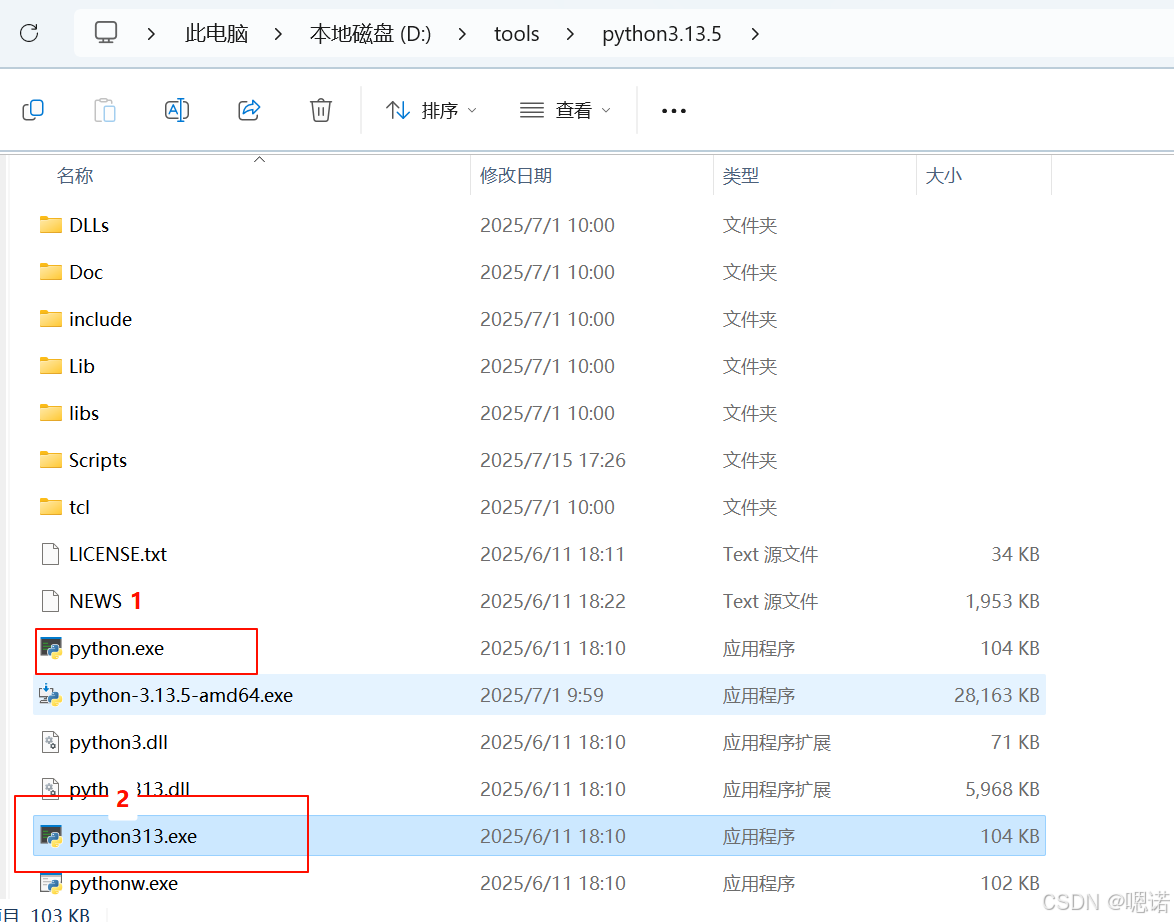Click python3.13.5 in the breadcrumb
This screenshot has height=922, width=1174.
pos(662,34)
